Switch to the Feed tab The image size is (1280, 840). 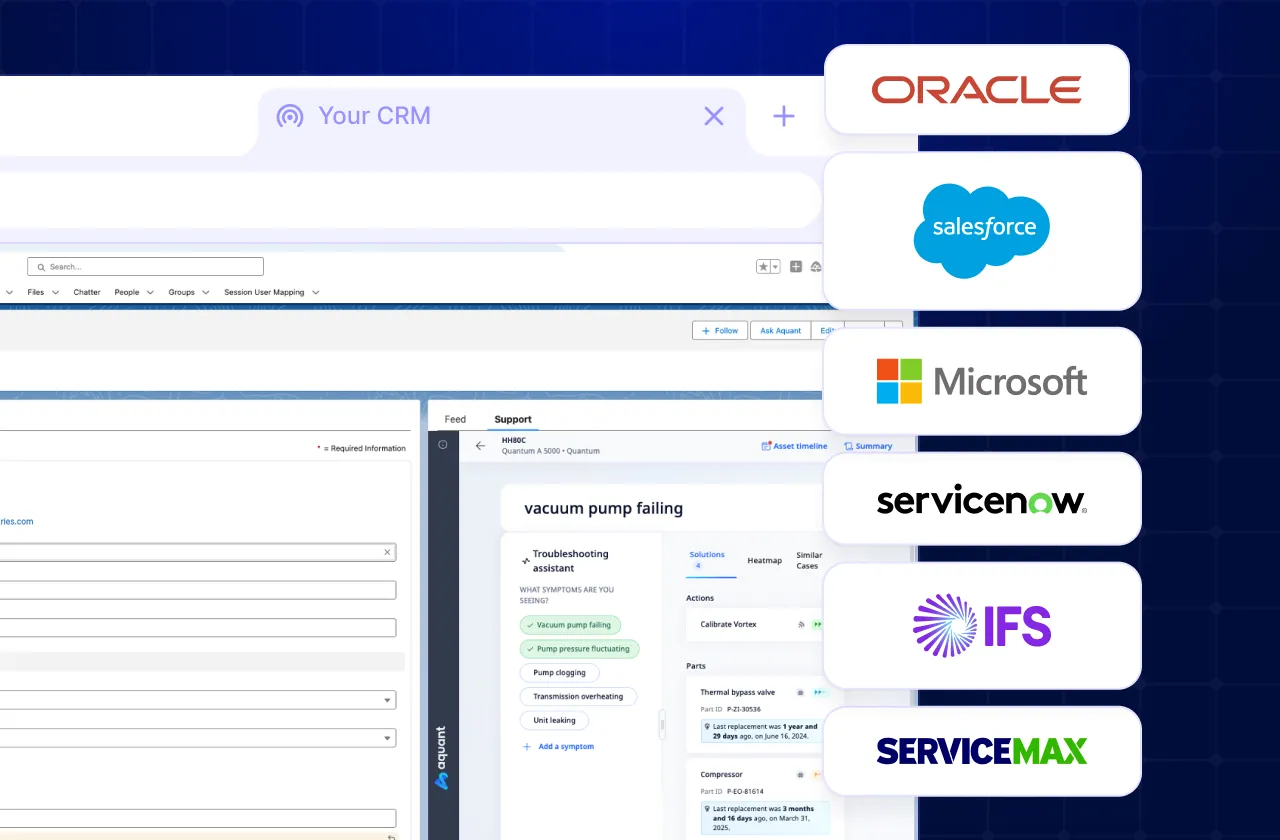(455, 419)
